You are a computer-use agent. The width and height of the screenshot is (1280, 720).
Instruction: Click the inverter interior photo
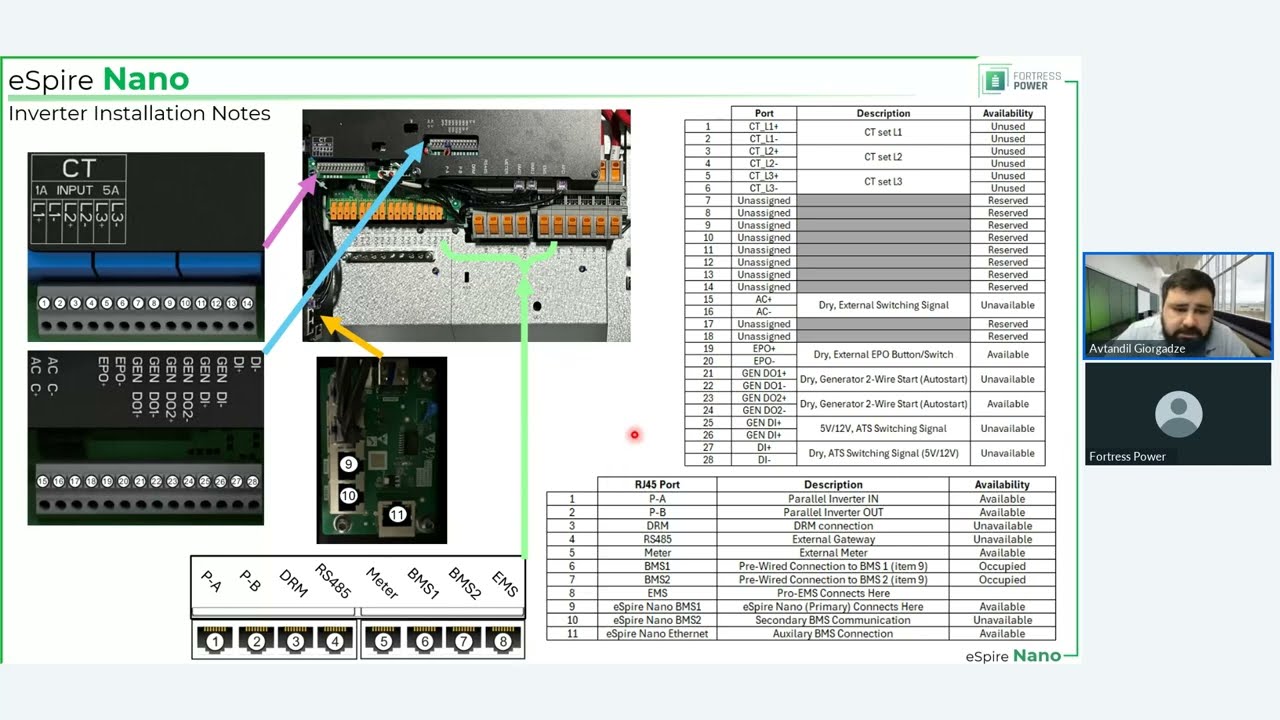pyautogui.click(x=467, y=226)
